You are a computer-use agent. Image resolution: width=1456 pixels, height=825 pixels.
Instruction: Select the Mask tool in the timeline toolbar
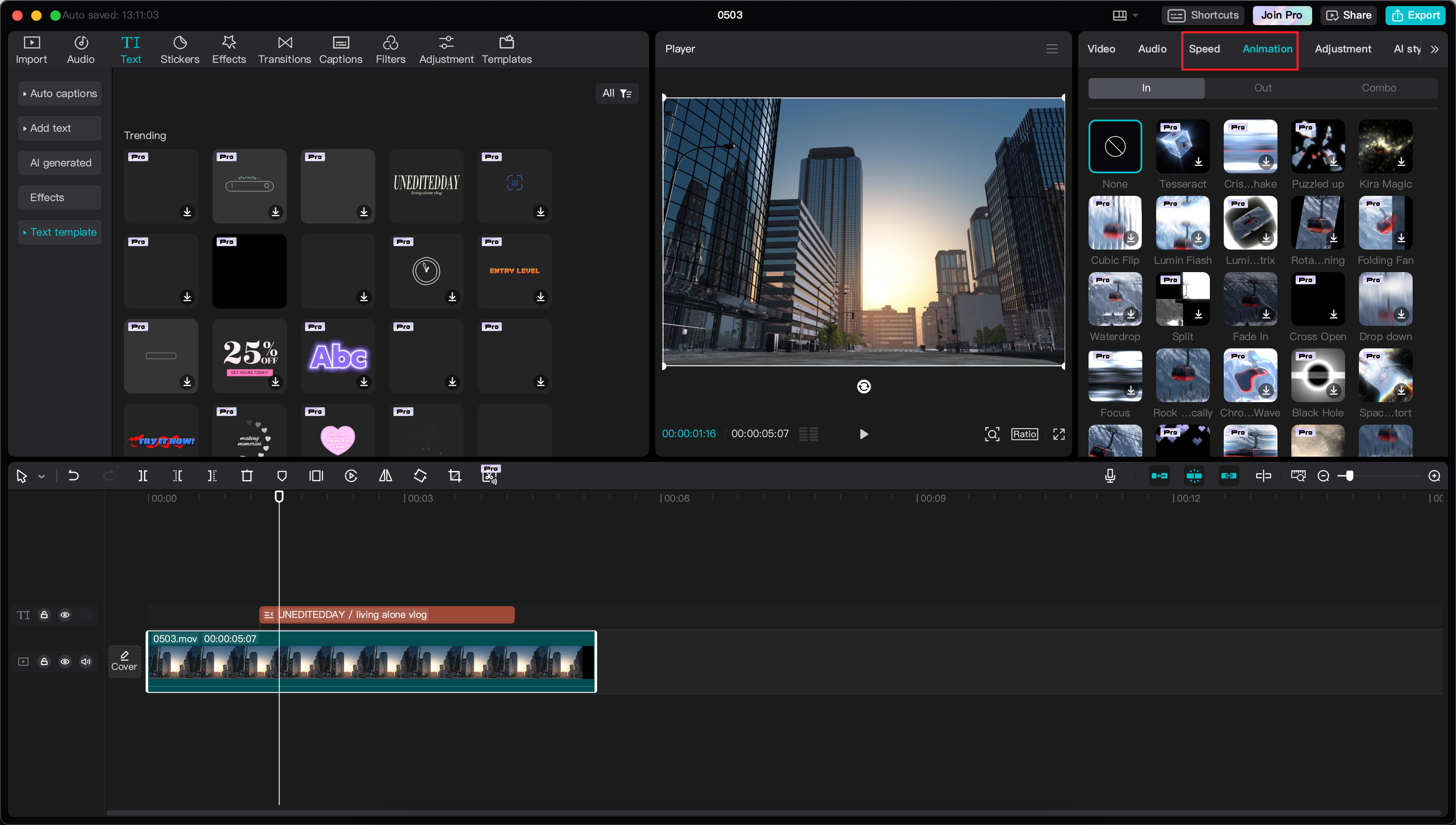[282, 475]
